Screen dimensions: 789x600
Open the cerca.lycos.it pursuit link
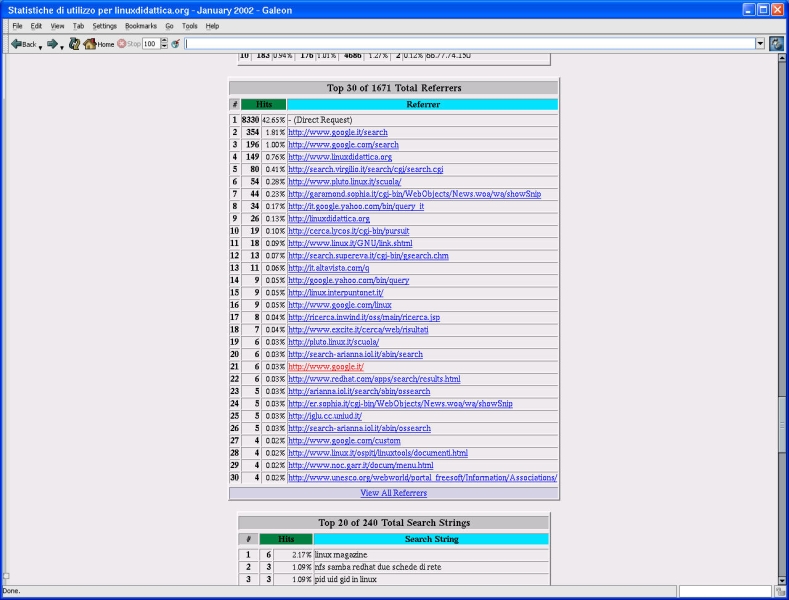click(x=348, y=231)
